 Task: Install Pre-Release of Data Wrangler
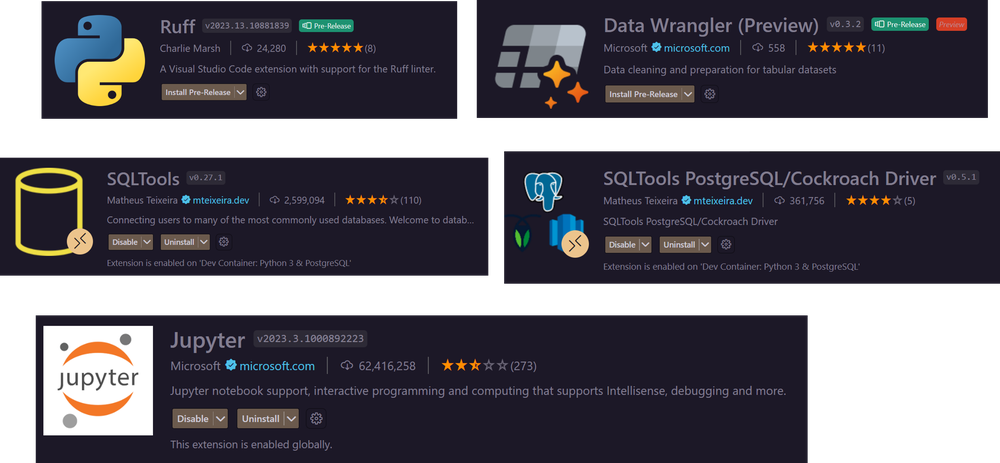pos(643,94)
